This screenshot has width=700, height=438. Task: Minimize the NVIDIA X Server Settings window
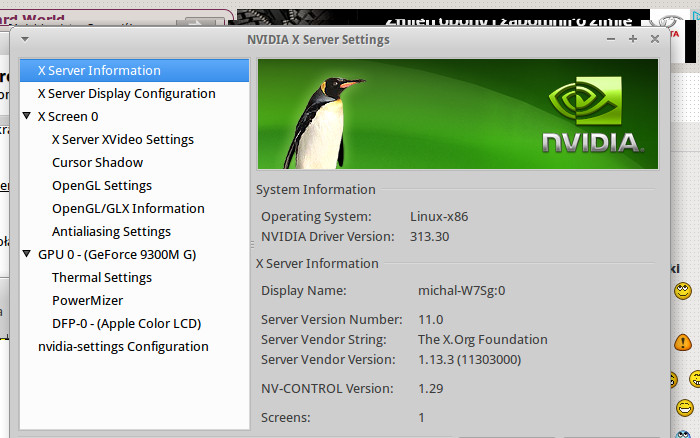click(x=611, y=39)
